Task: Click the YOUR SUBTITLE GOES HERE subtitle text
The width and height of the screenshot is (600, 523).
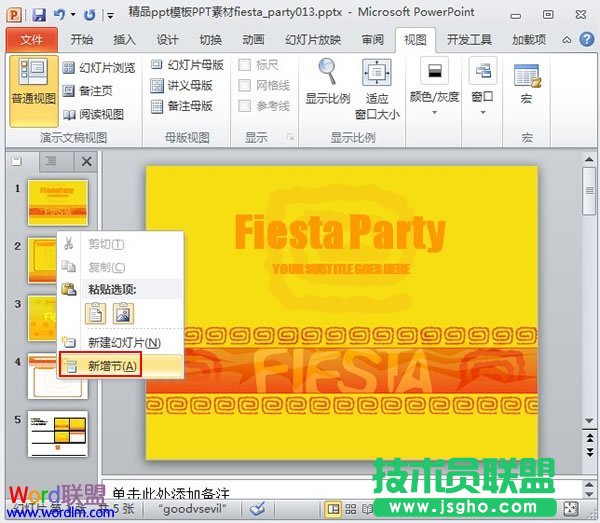Action: 341,269
